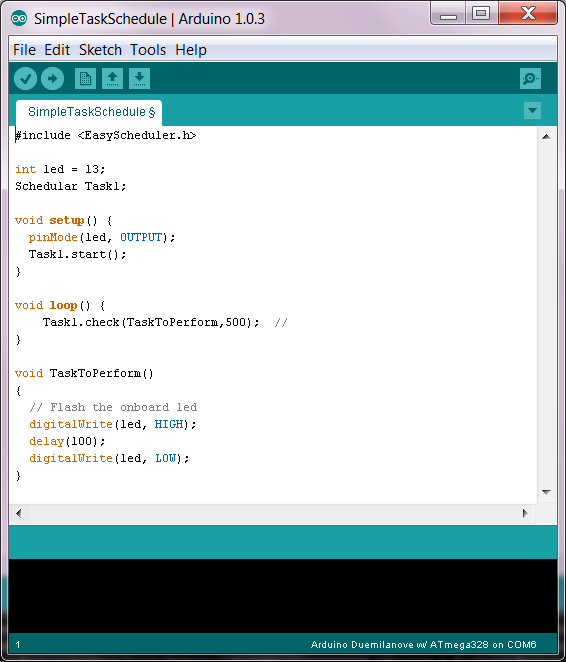This screenshot has height=662, width=566.
Task: Close the Arduino window
Action: 528,14
